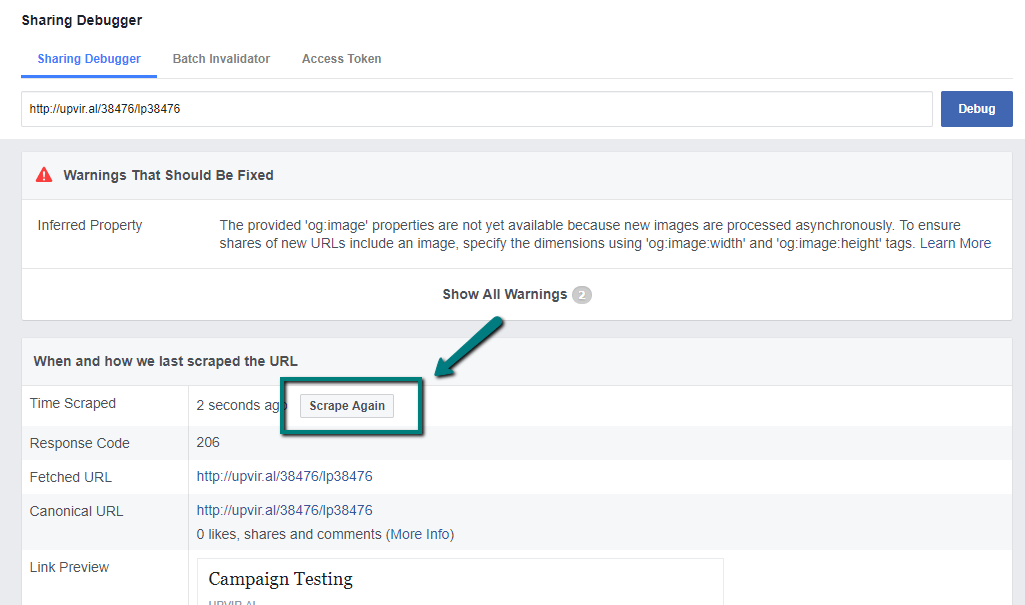
Task: Click the URL input field
Action: click(x=477, y=109)
